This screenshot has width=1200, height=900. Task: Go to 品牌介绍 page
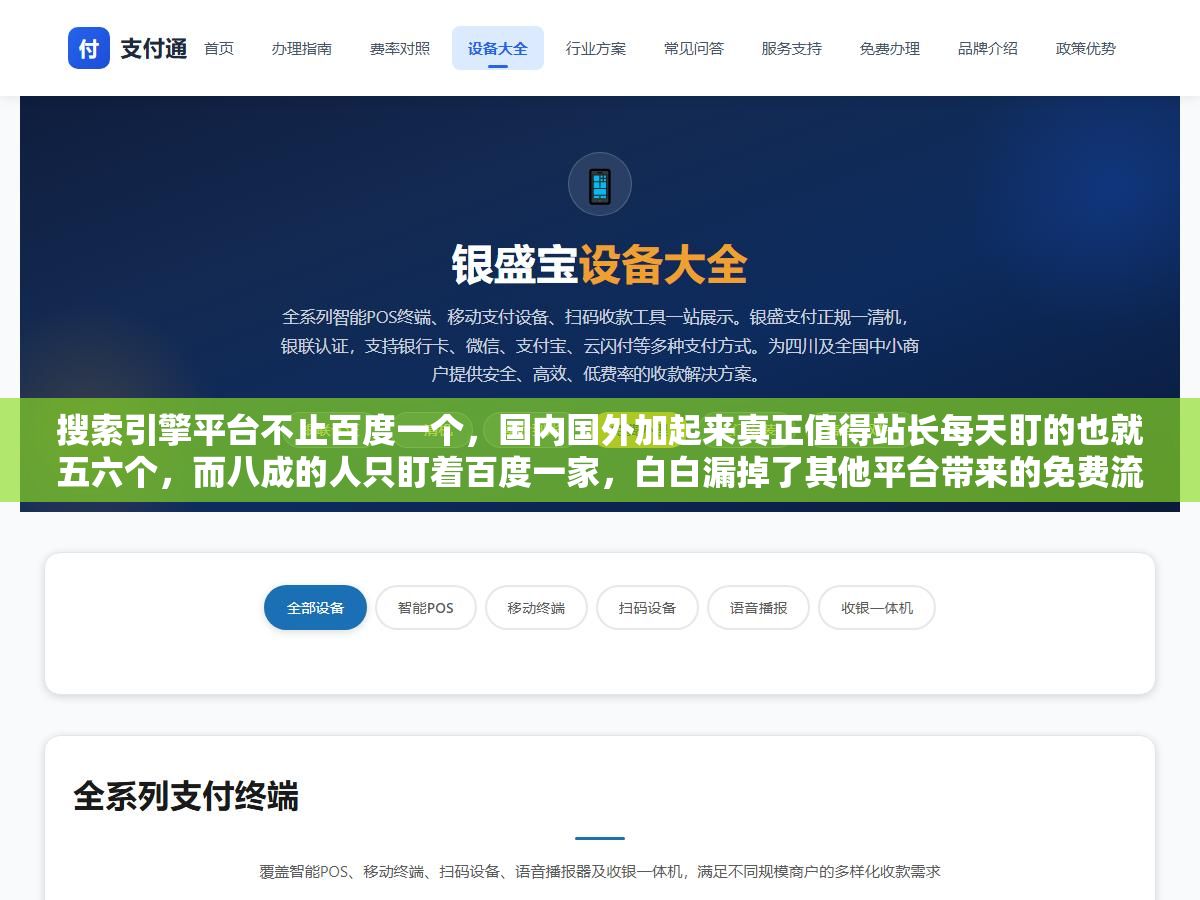point(988,48)
